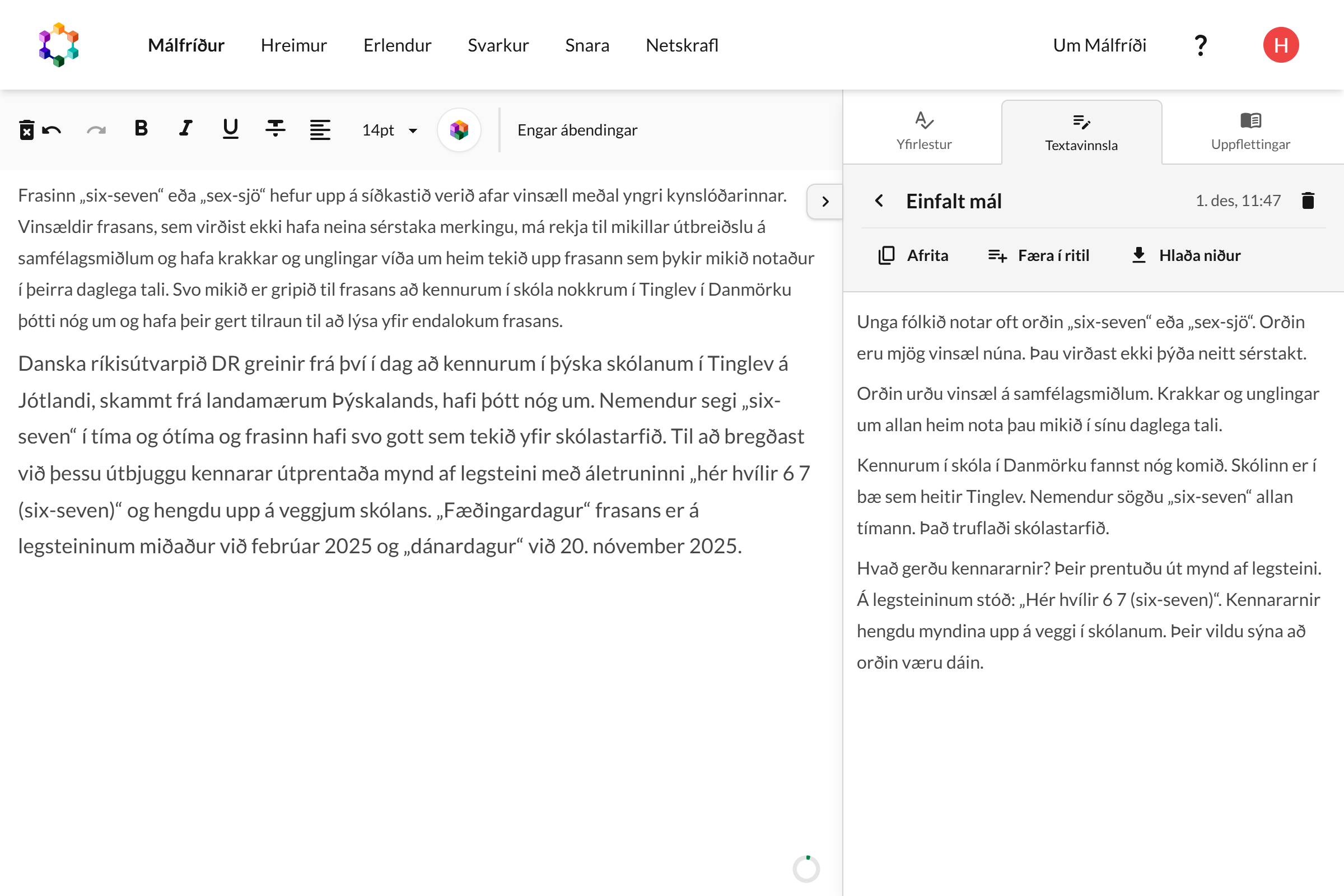This screenshot has width=1344, height=896.
Task: Switch to the Yfirlestur tab
Action: [923, 132]
